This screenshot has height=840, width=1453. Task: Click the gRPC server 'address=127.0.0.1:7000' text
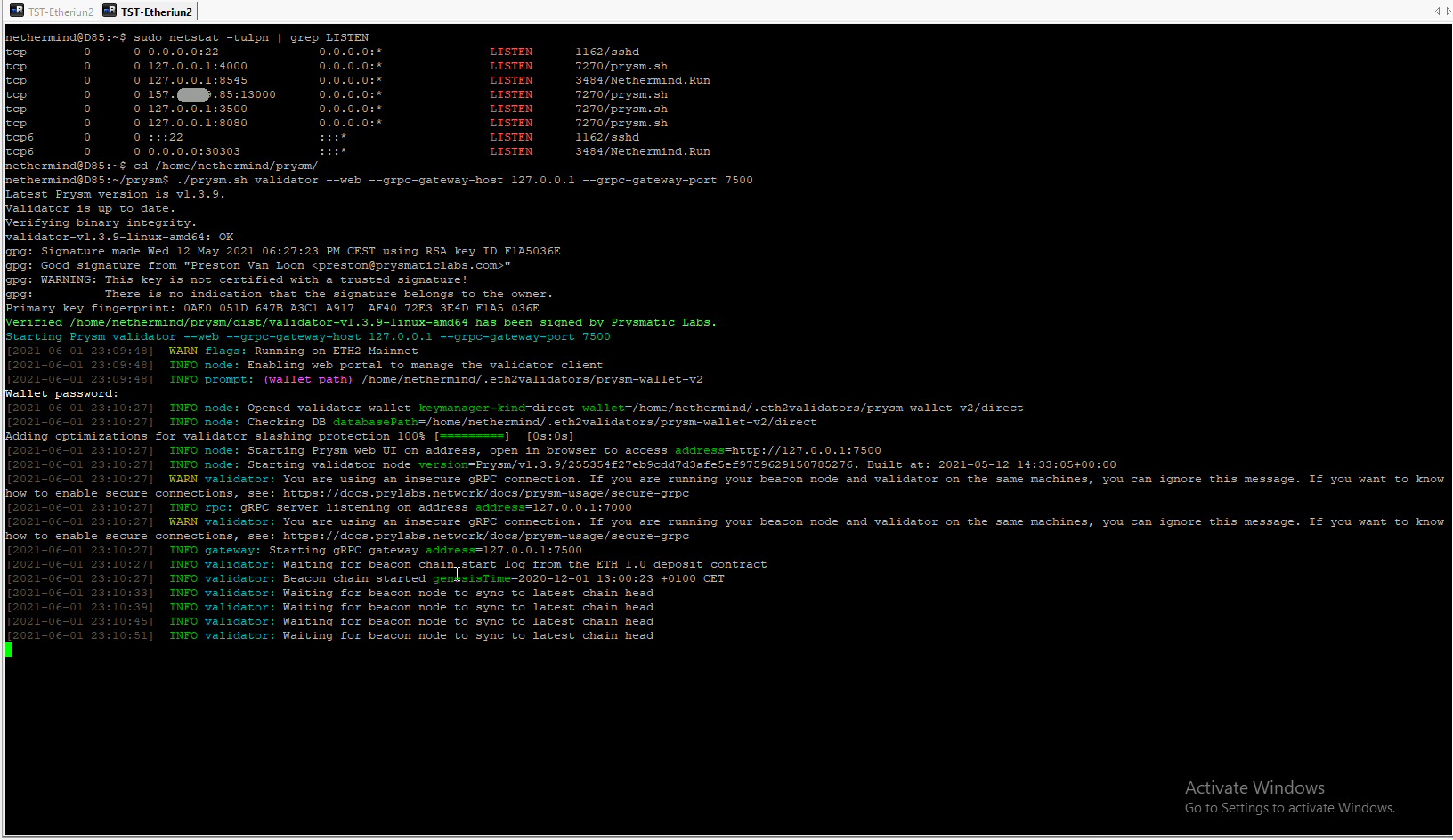[x=554, y=507]
